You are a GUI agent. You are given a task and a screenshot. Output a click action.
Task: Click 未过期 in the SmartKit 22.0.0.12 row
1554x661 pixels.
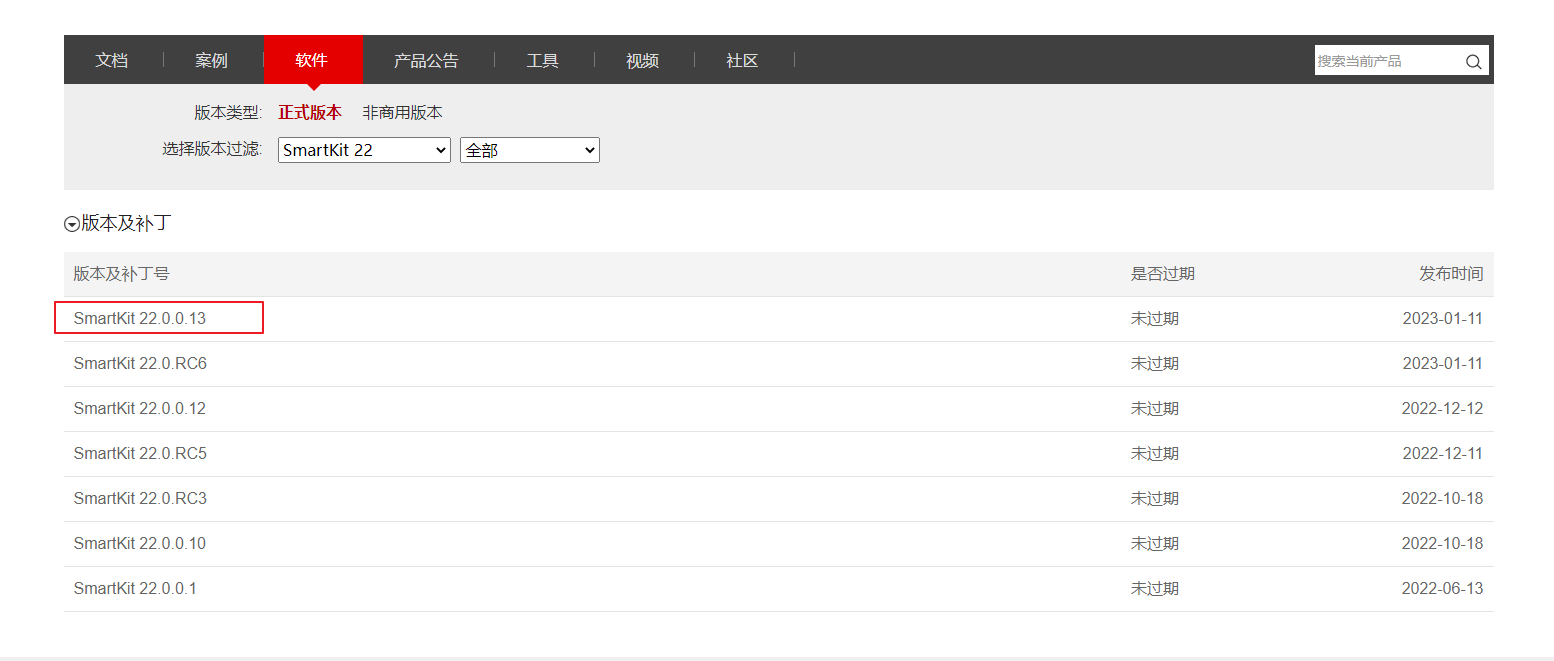click(1155, 409)
